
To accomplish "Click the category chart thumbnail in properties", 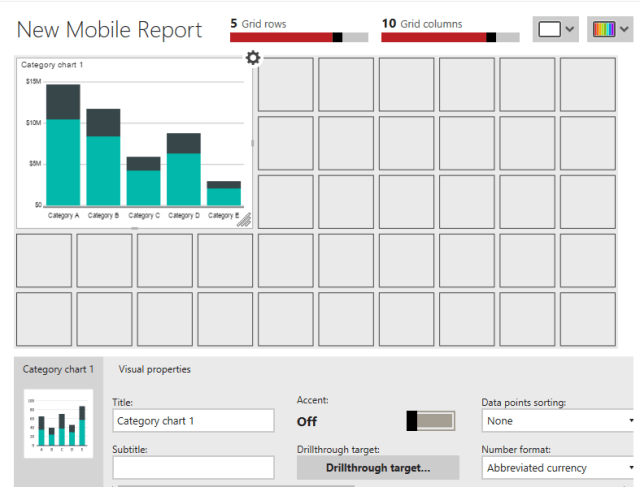I will point(57,424).
